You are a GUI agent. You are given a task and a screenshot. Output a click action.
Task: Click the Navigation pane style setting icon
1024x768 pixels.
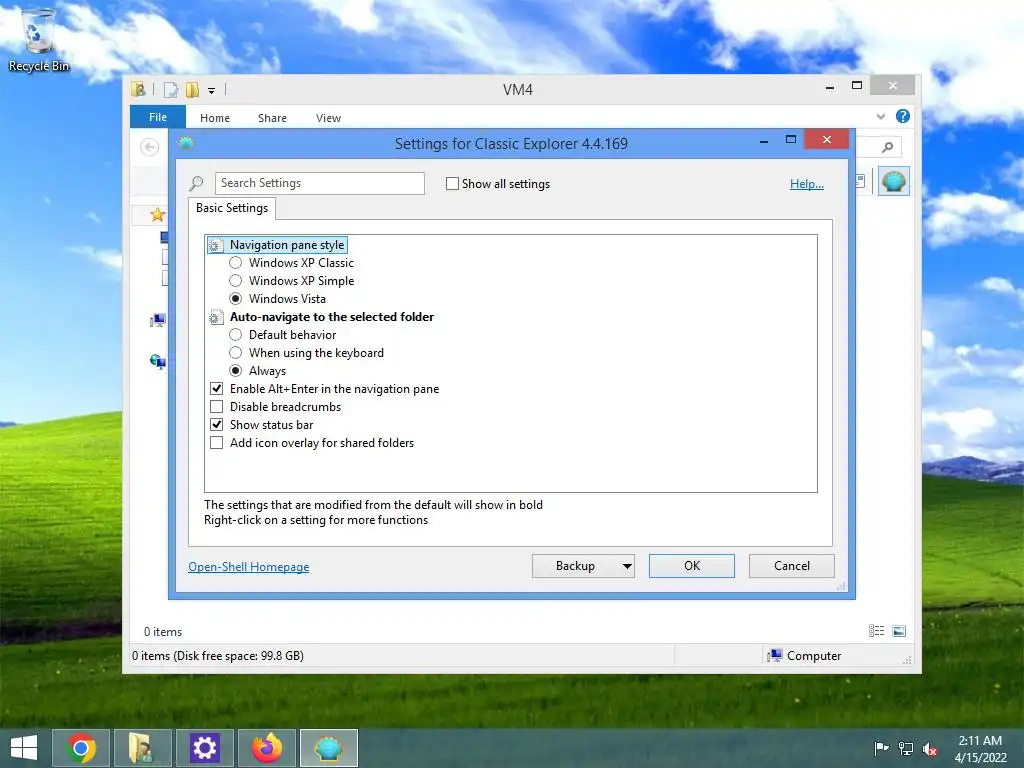216,246
